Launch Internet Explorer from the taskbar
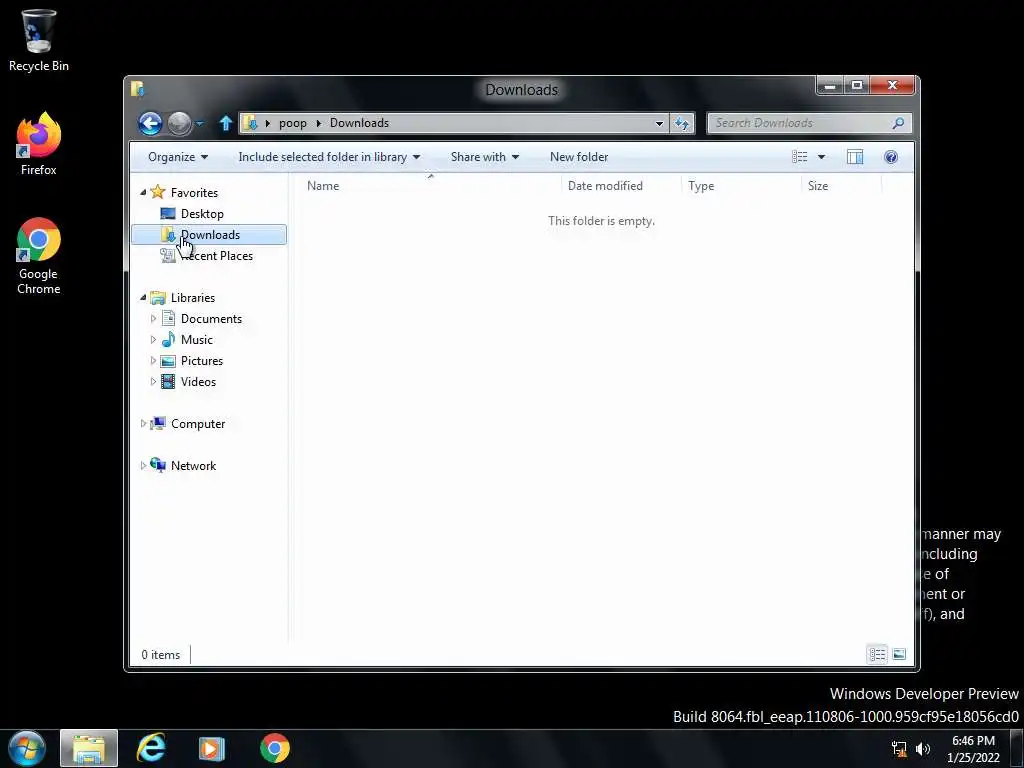1024x768 pixels. [x=151, y=748]
